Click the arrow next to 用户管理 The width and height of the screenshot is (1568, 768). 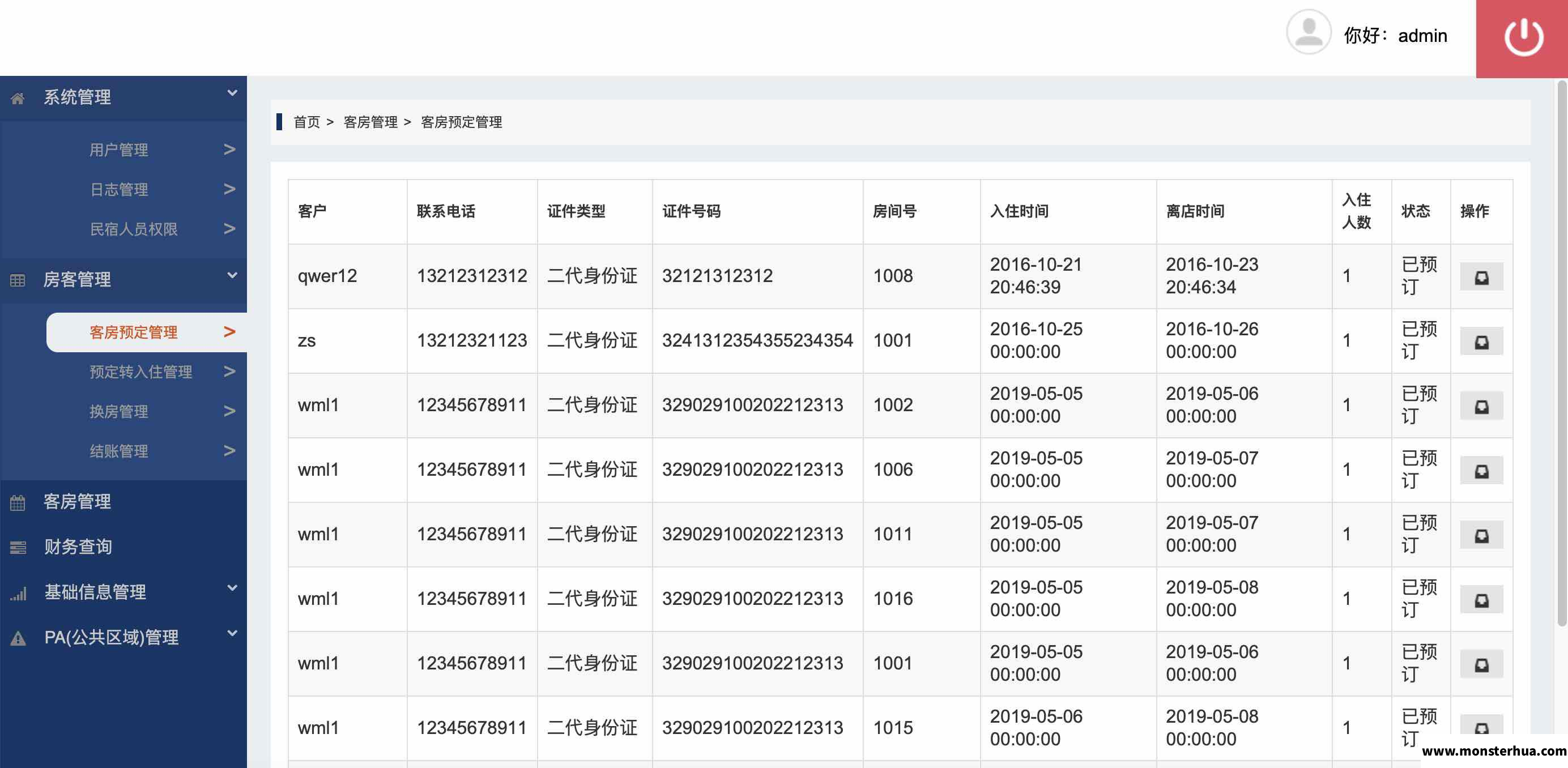point(229,149)
